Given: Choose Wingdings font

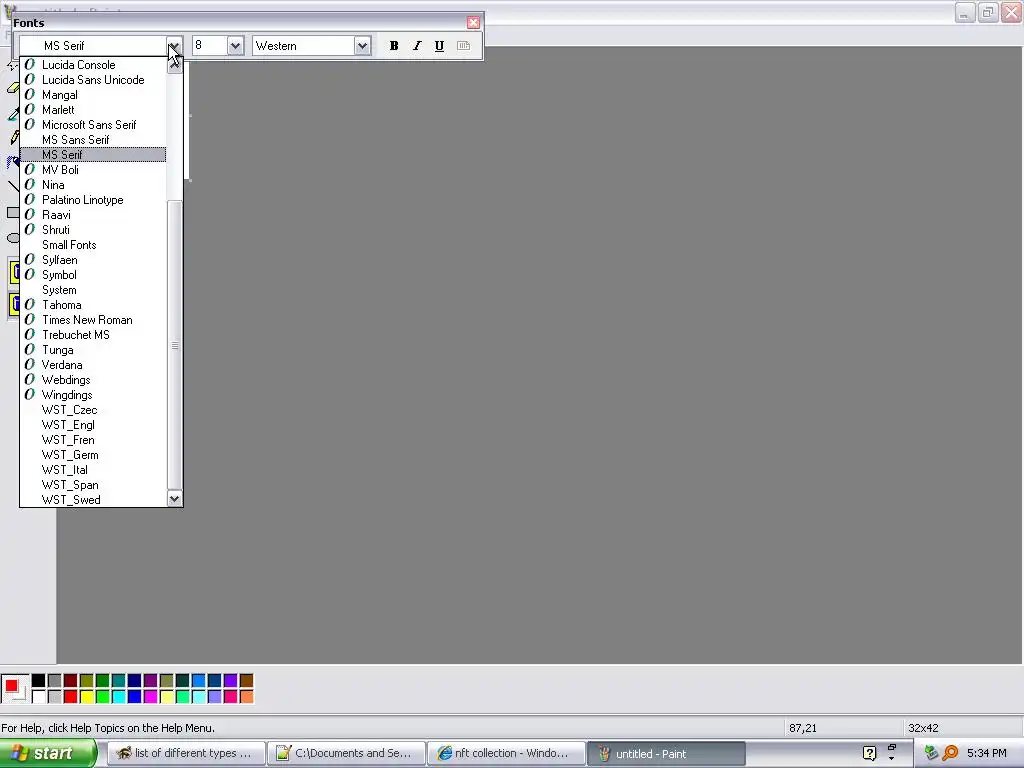Looking at the screenshot, I should coord(93,395).
